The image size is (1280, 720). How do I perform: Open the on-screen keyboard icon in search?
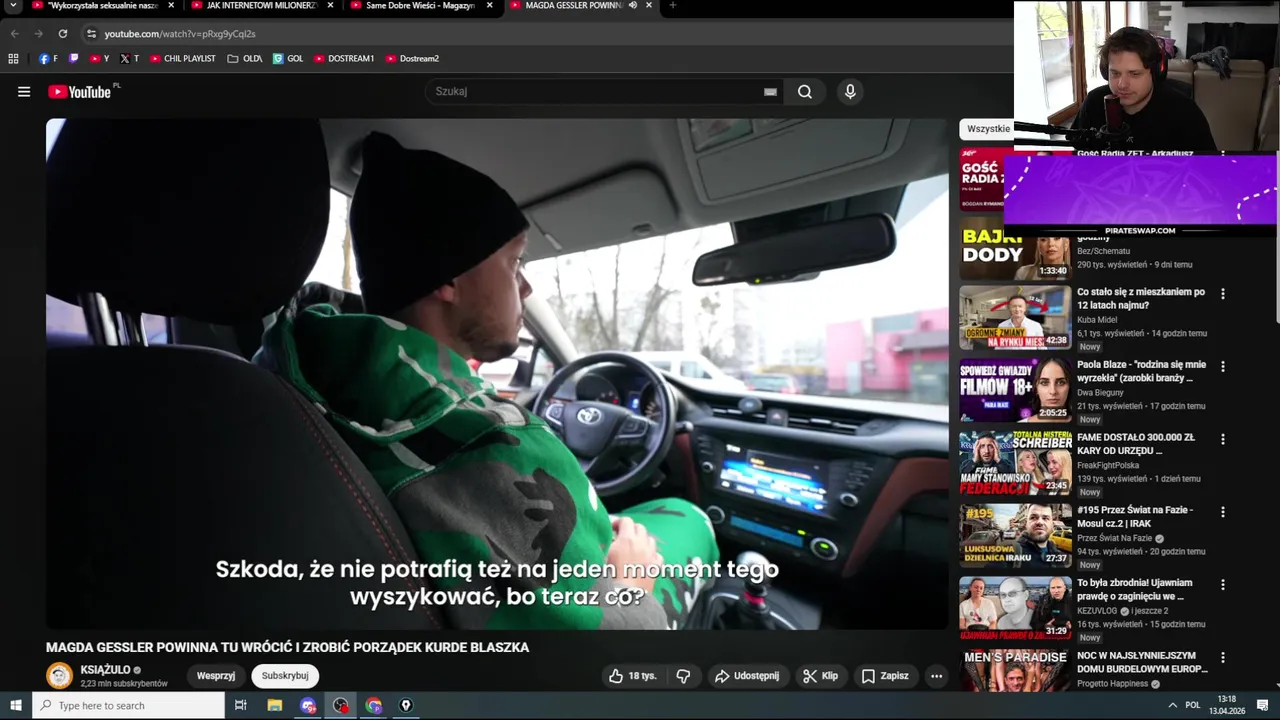click(770, 92)
